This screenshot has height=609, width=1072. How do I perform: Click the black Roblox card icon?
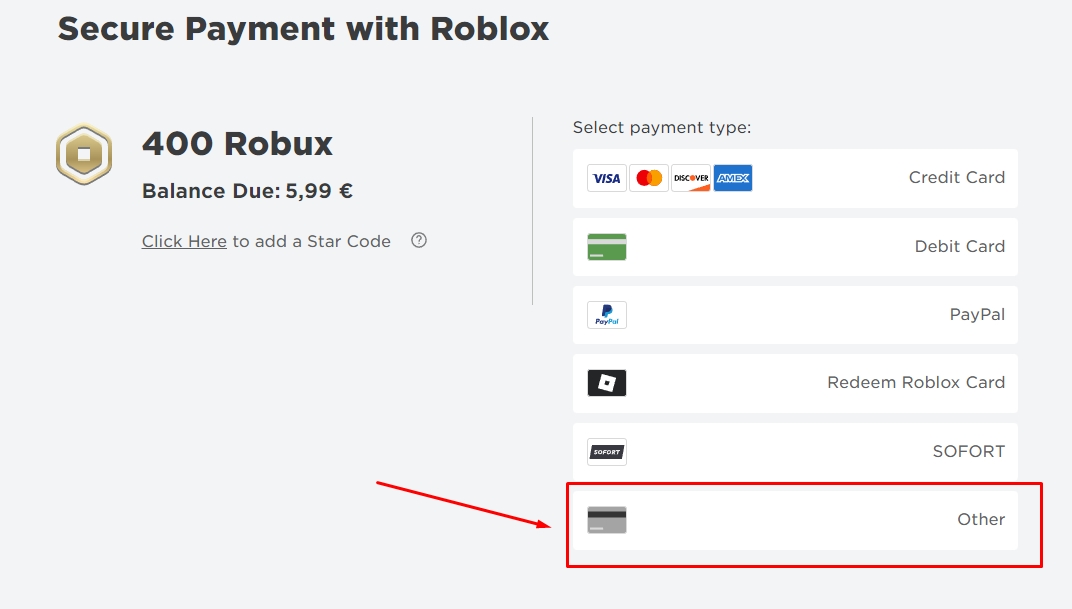click(607, 383)
